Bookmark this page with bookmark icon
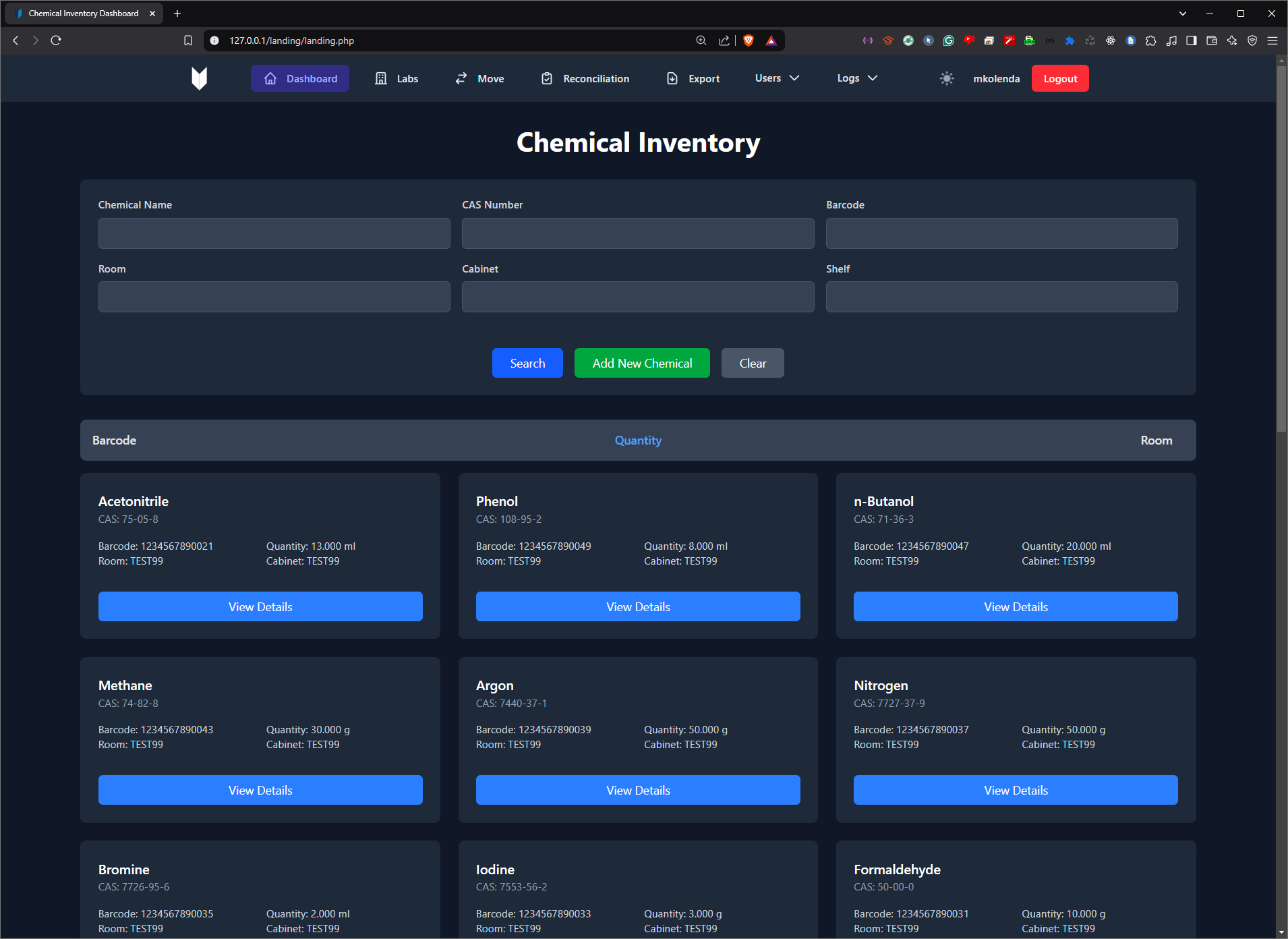 [188, 40]
